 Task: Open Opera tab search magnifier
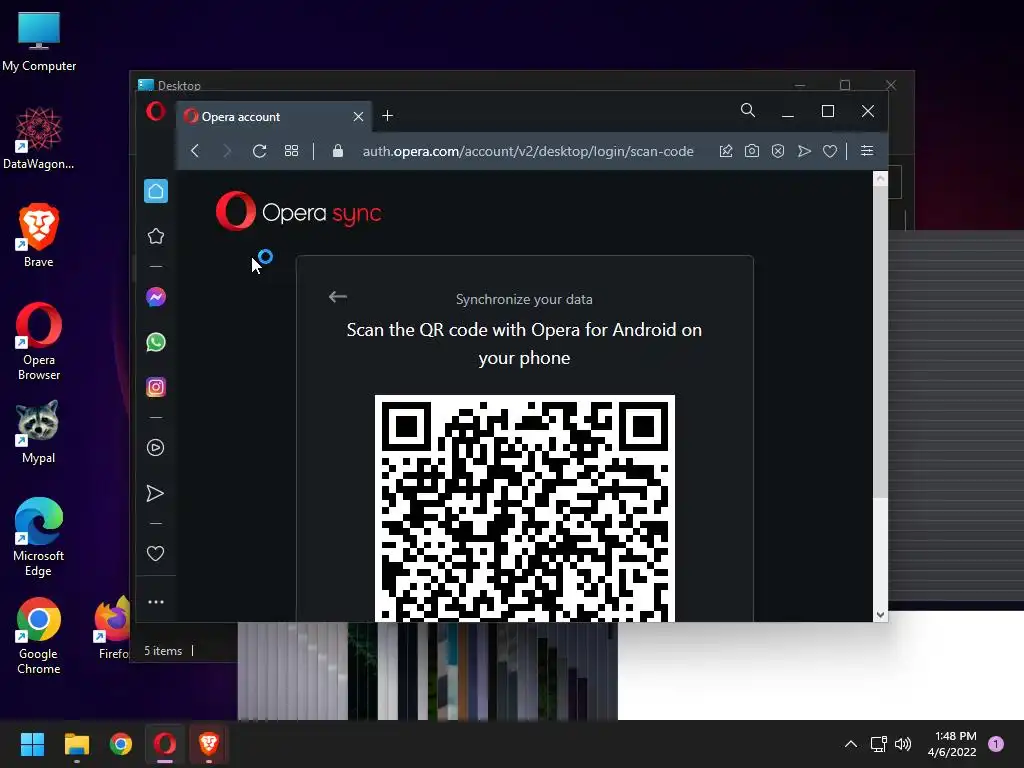point(748,110)
